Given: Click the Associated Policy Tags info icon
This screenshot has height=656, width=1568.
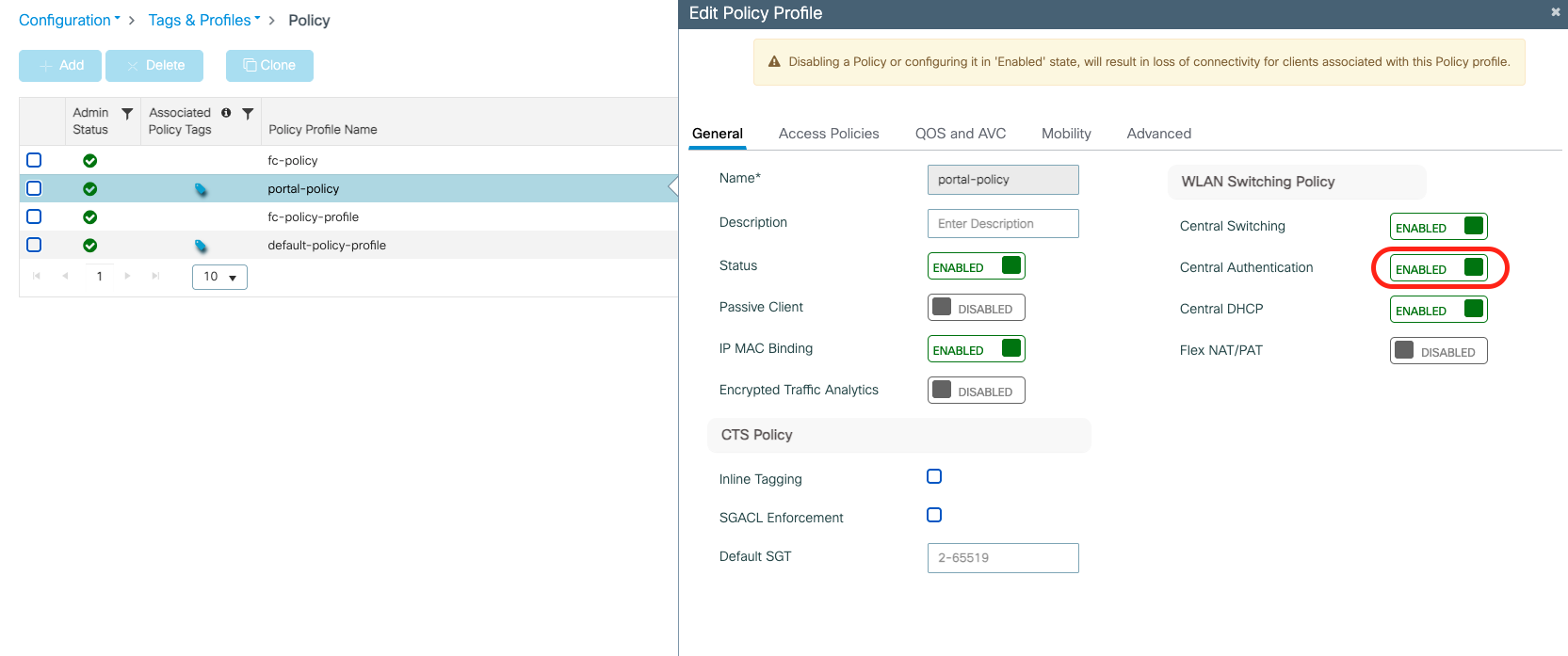Looking at the screenshot, I should point(226,113).
